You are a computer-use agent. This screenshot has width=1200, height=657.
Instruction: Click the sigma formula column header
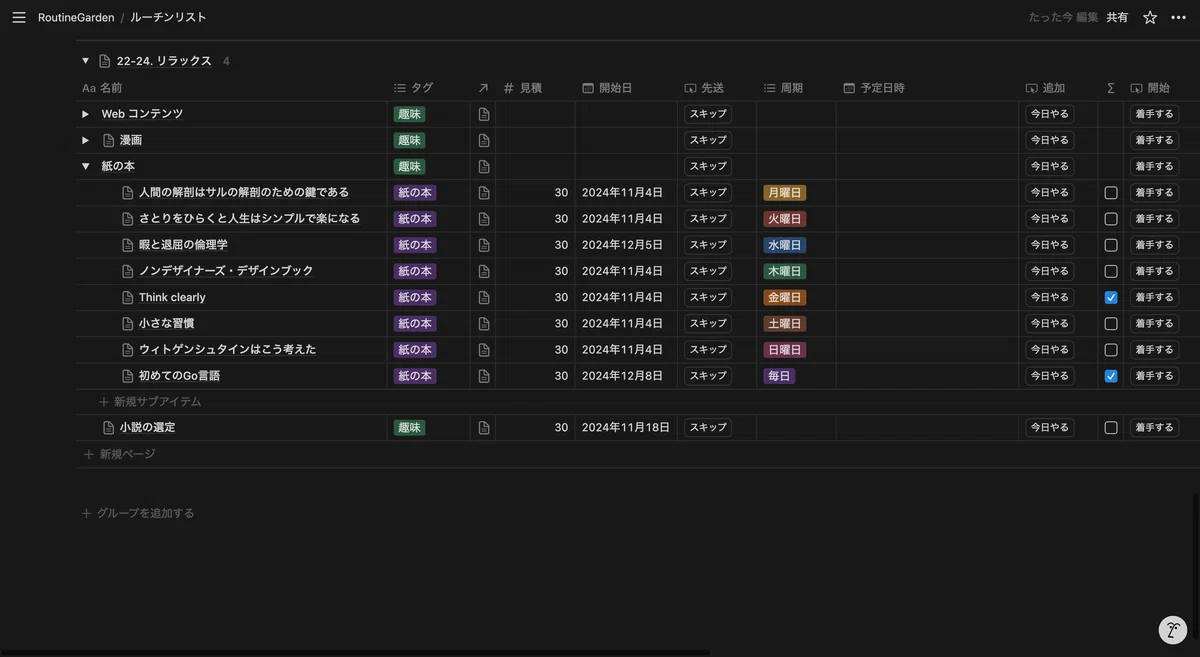1110,88
